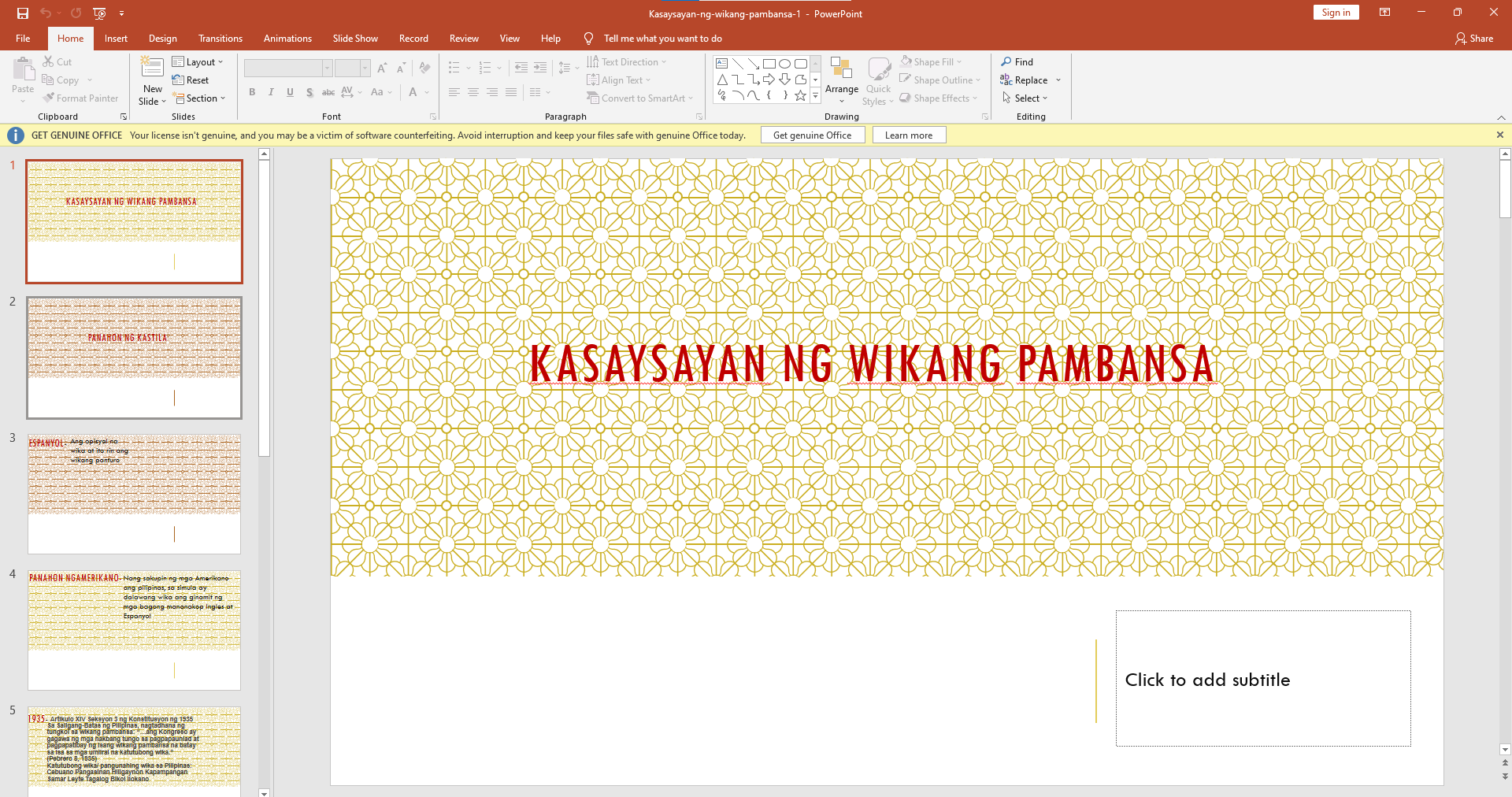
Task: Open the Layout dropdown
Action: pos(198,62)
